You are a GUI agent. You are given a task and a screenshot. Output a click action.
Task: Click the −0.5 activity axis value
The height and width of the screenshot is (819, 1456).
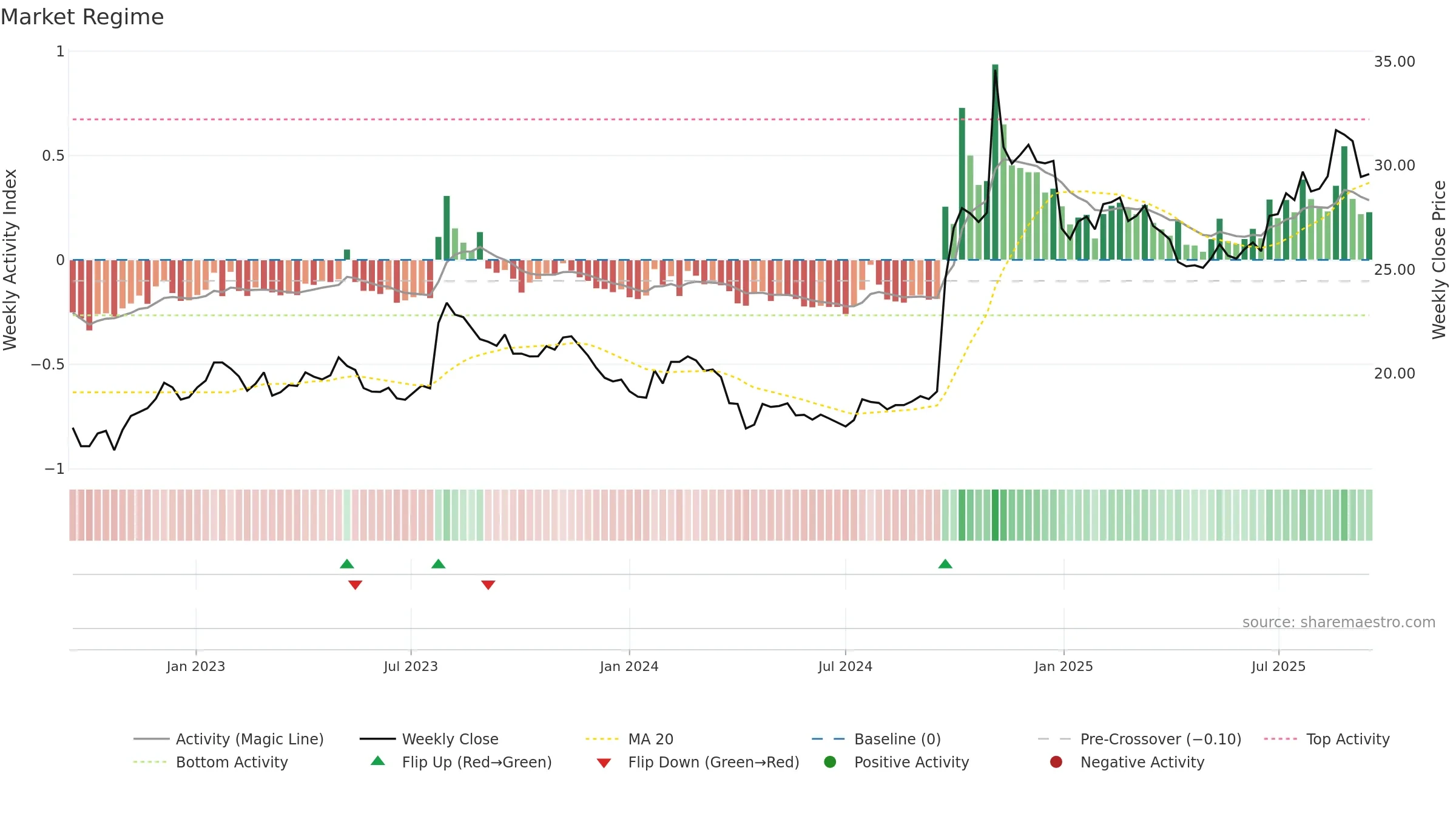pyautogui.click(x=48, y=364)
